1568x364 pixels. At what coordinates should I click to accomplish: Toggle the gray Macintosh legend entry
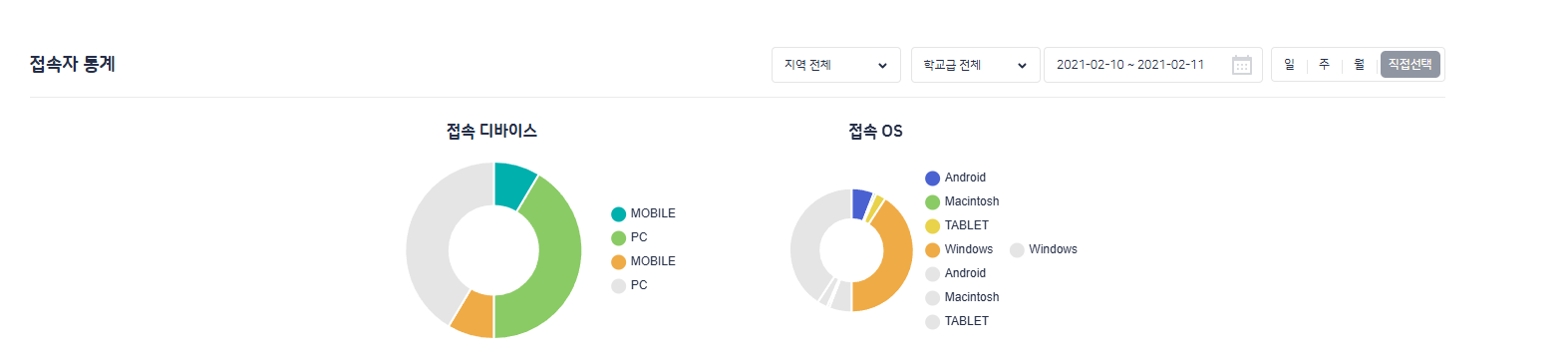point(962,297)
